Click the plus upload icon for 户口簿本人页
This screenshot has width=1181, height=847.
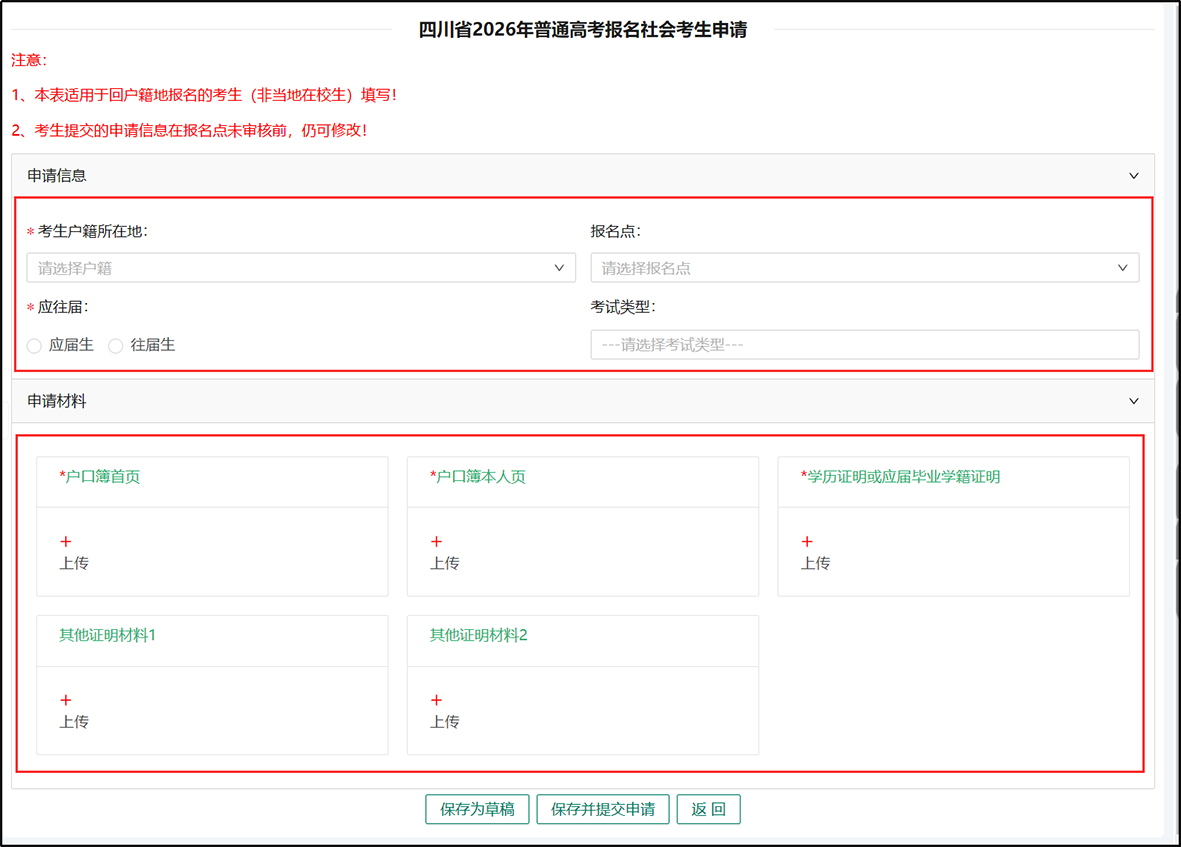[436, 541]
